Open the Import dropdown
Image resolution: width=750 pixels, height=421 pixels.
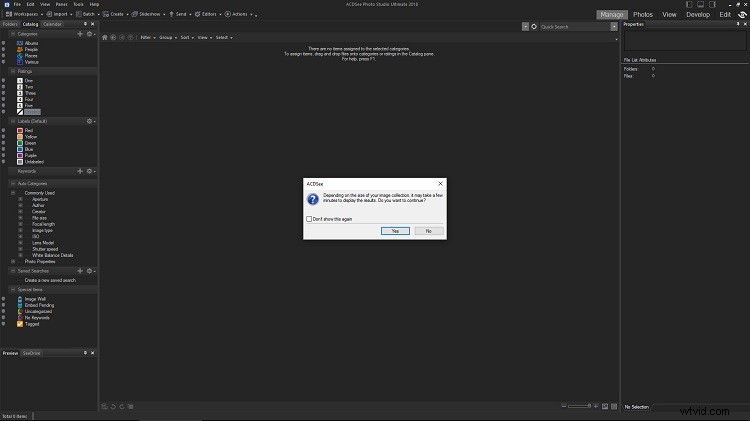60,14
